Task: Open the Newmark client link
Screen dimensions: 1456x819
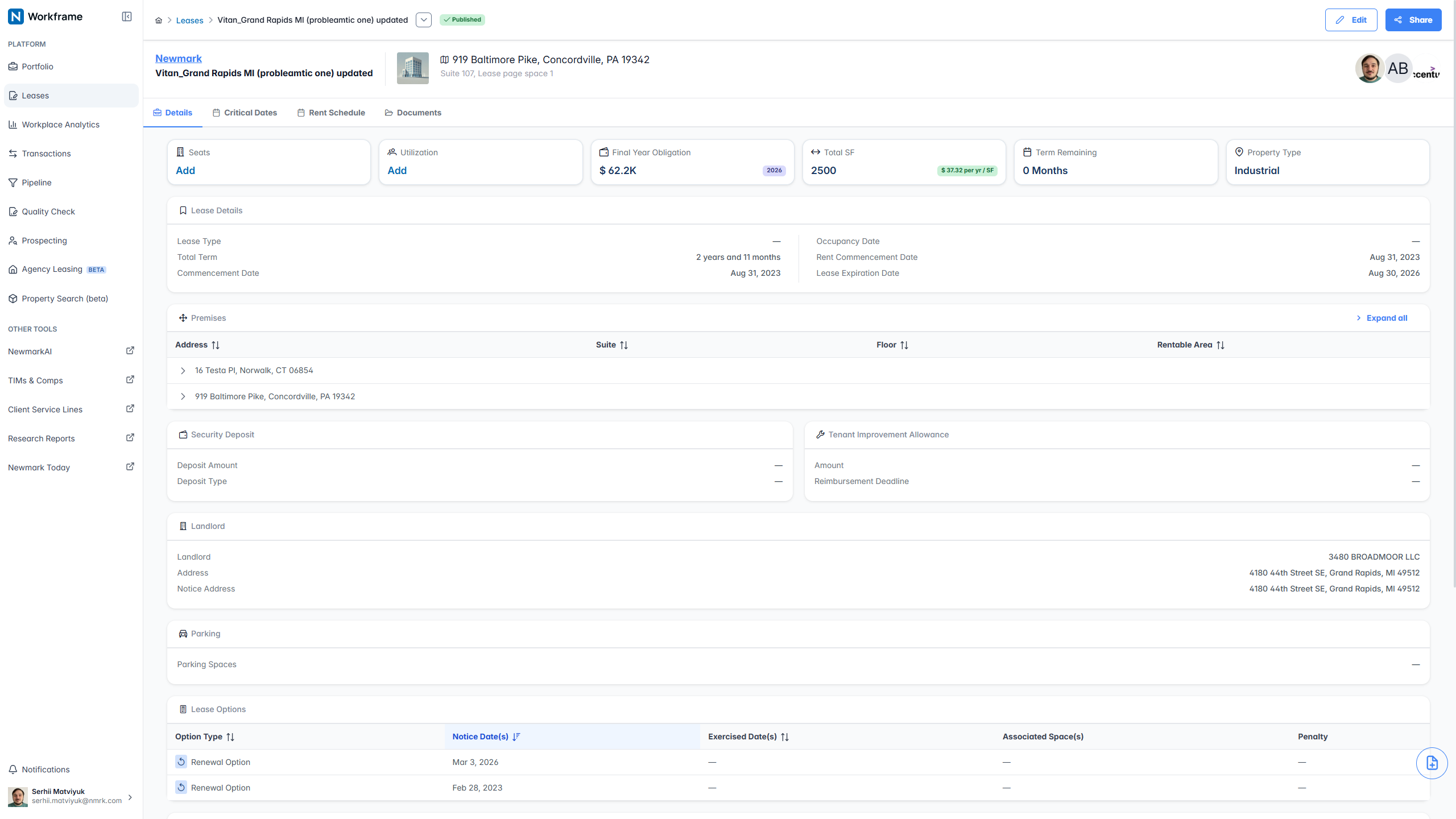Action: pos(179,59)
